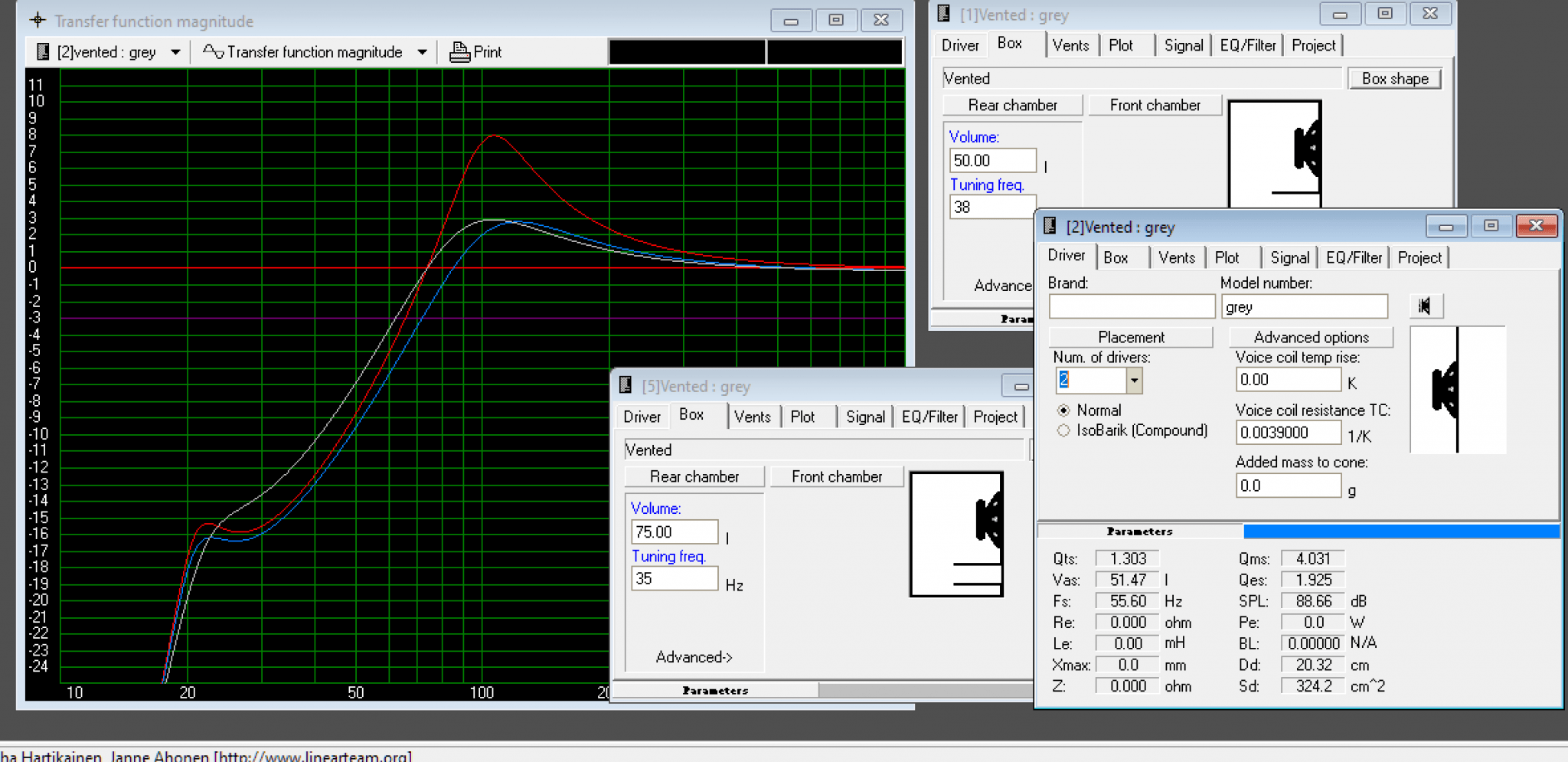1568x762 pixels.
Task: Click the speaker icon next to Model number
Action: [x=1426, y=306]
